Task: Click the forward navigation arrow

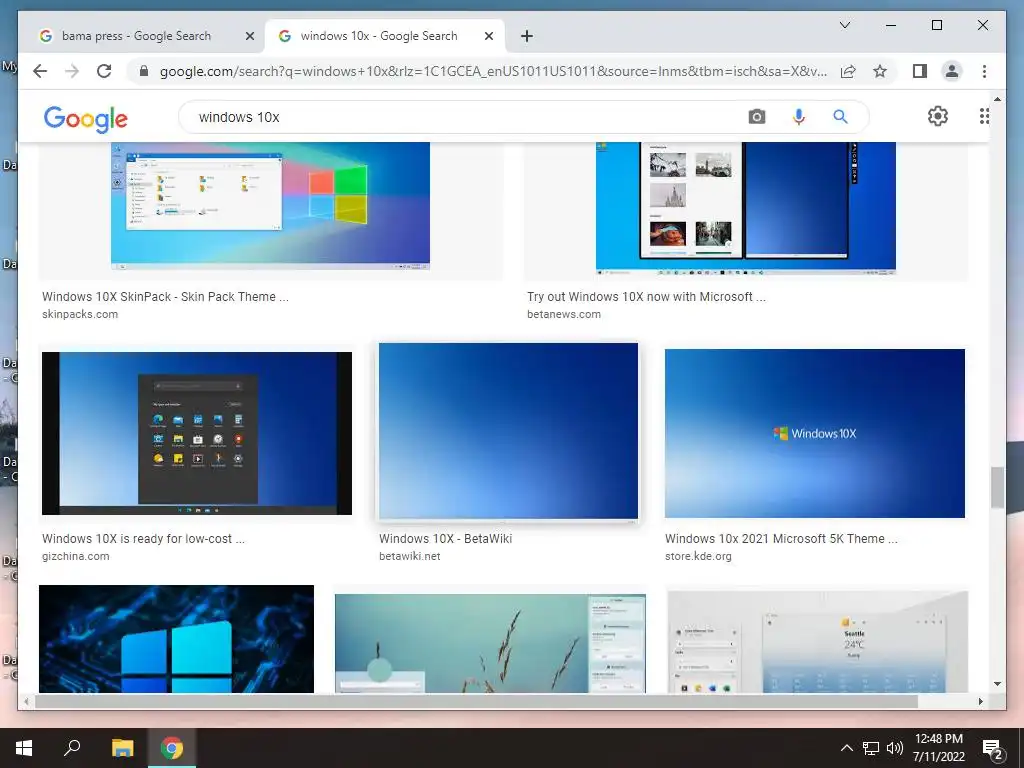Action: click(x=72, y=71)
